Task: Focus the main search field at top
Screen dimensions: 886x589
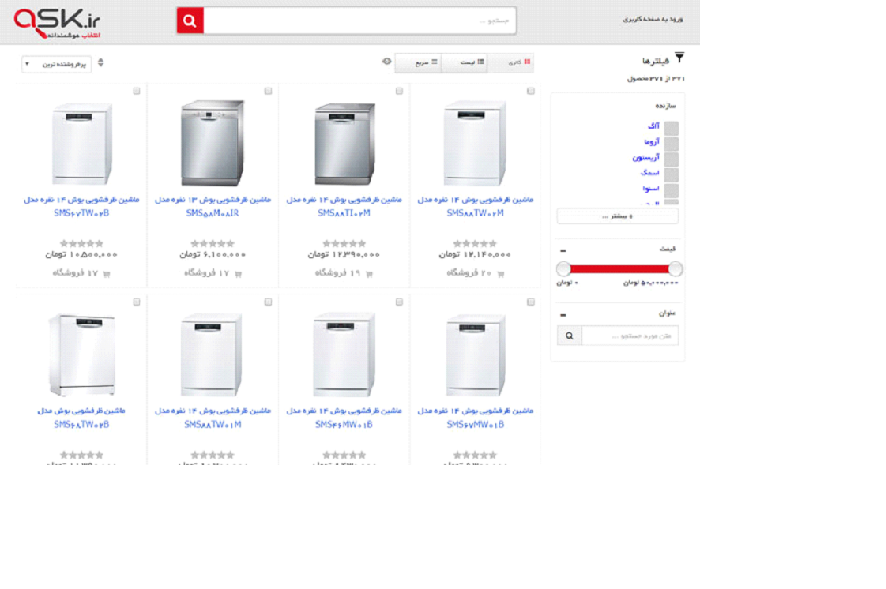Action: [x=359, y=21]
